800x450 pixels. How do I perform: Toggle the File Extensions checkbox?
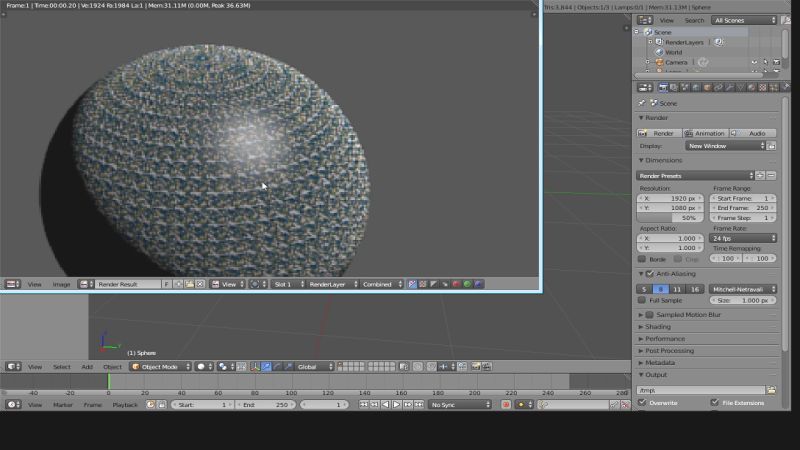[714, 403]
